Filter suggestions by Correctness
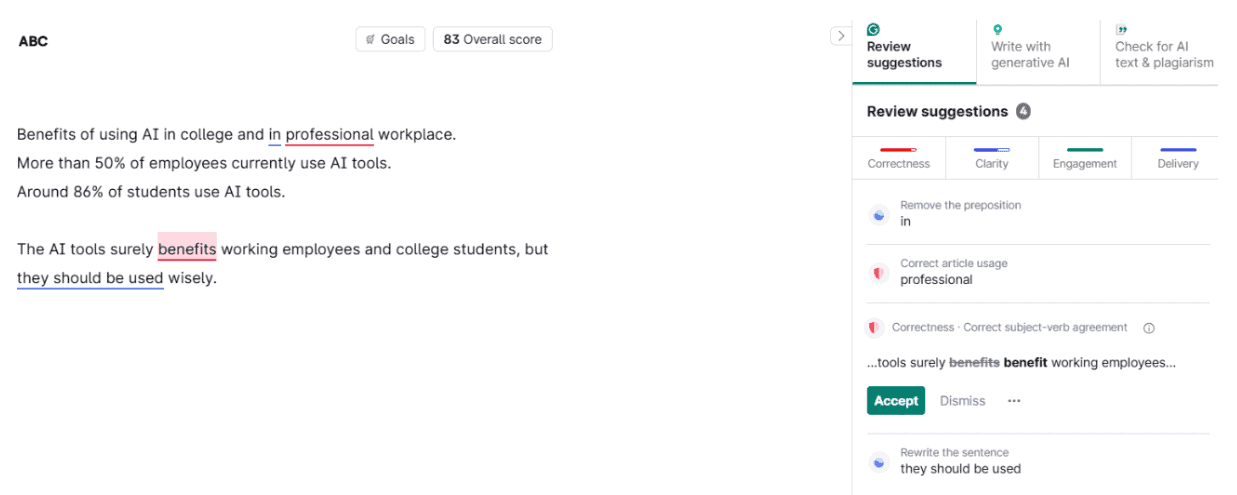The height and width of the screenshot is (495, 1237). [x=898, y=158]
